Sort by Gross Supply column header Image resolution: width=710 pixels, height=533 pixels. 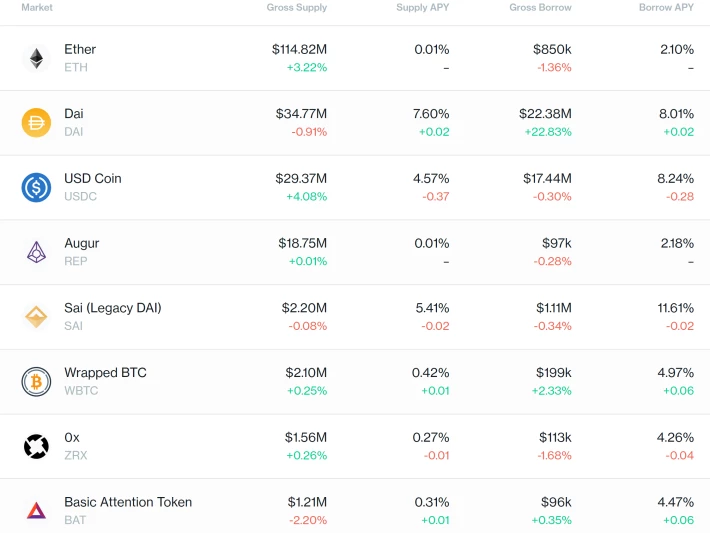297,7
